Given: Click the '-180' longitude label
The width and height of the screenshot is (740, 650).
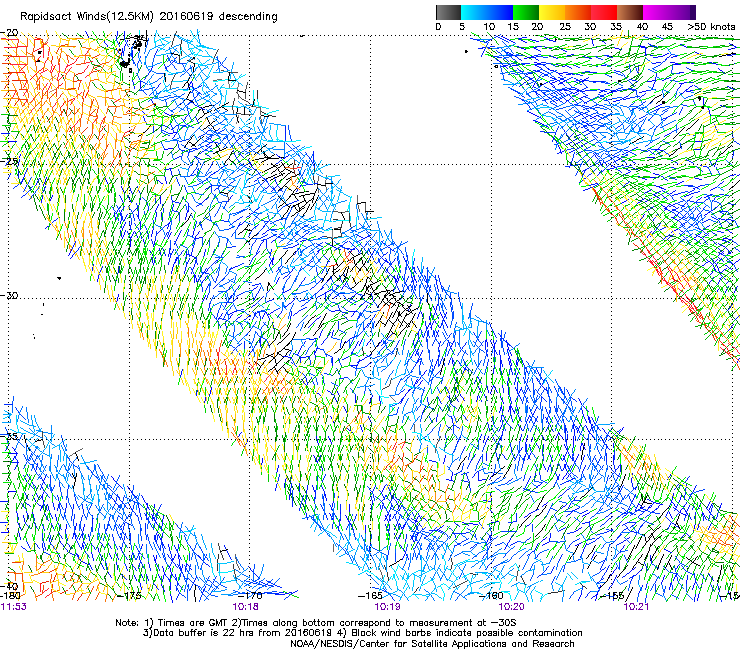Looking at the screenshot, I should (10, 596).
